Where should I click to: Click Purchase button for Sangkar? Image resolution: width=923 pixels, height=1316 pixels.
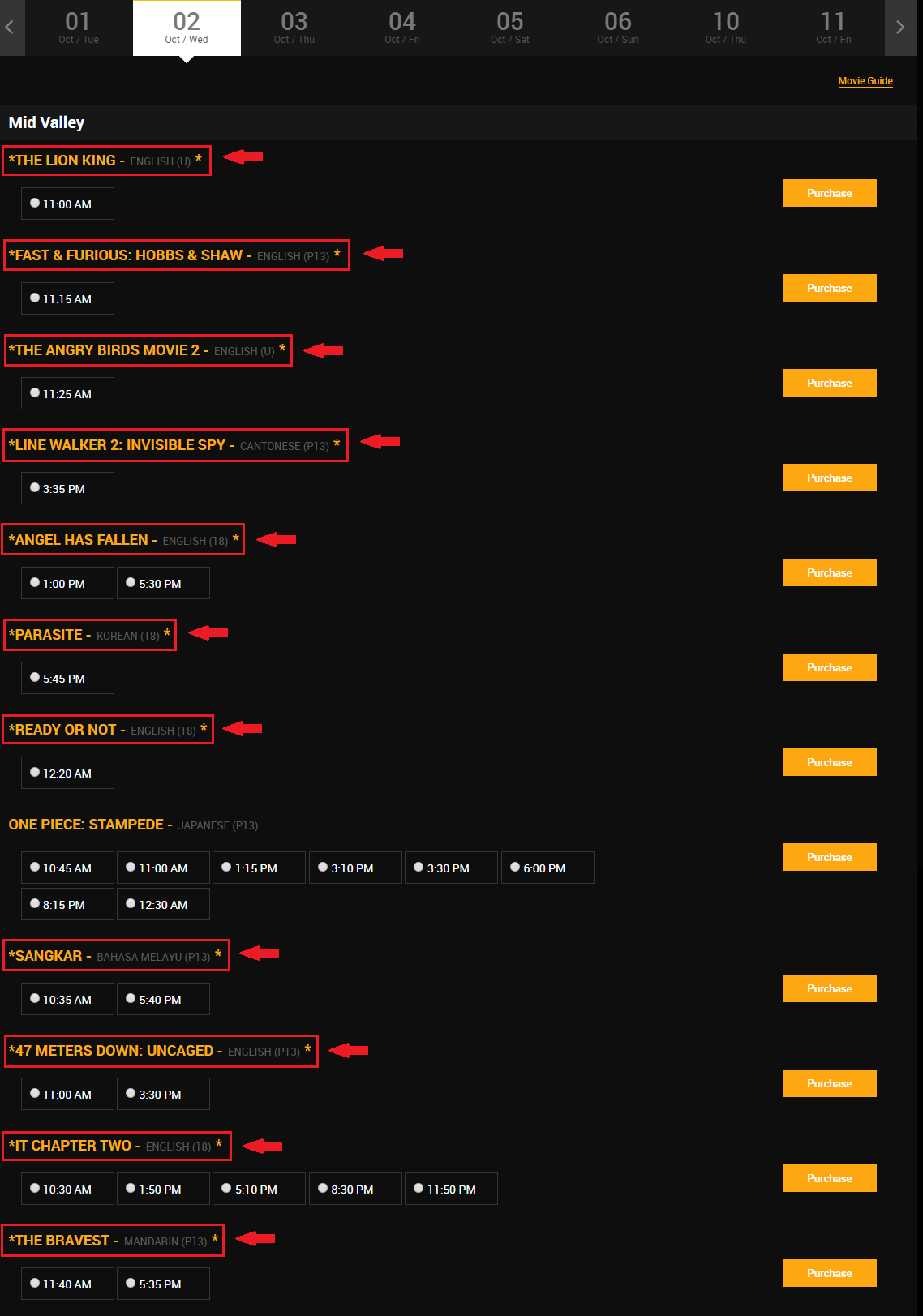pyautogui.click(x=829, y=988)
